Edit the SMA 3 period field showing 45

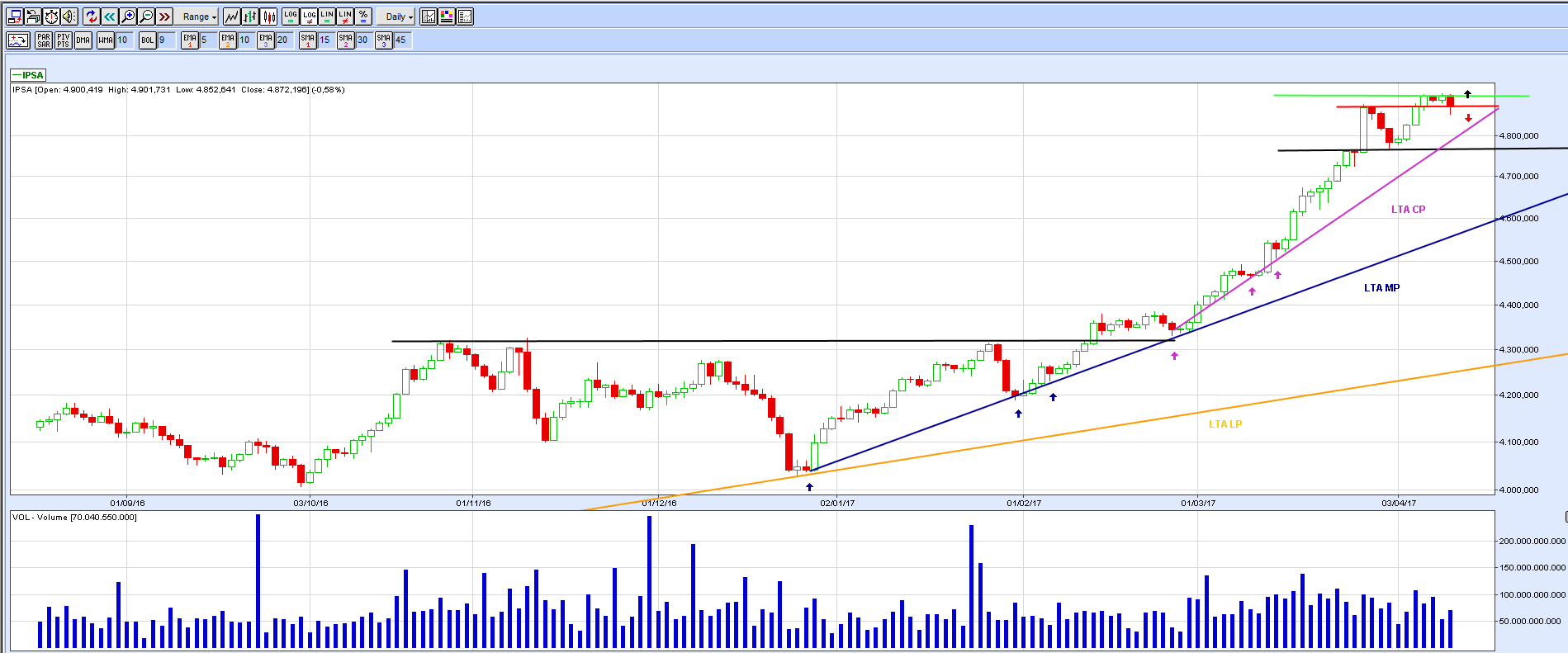[x=402, y=40]
